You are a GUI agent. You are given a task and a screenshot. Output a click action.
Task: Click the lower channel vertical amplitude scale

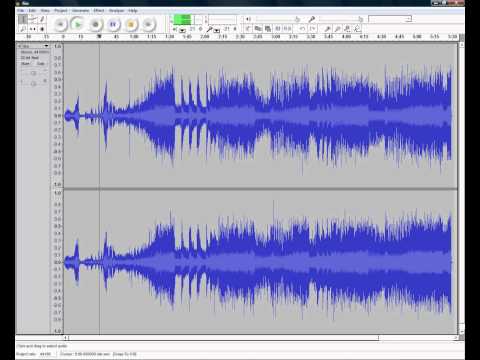tap(57, 262)
